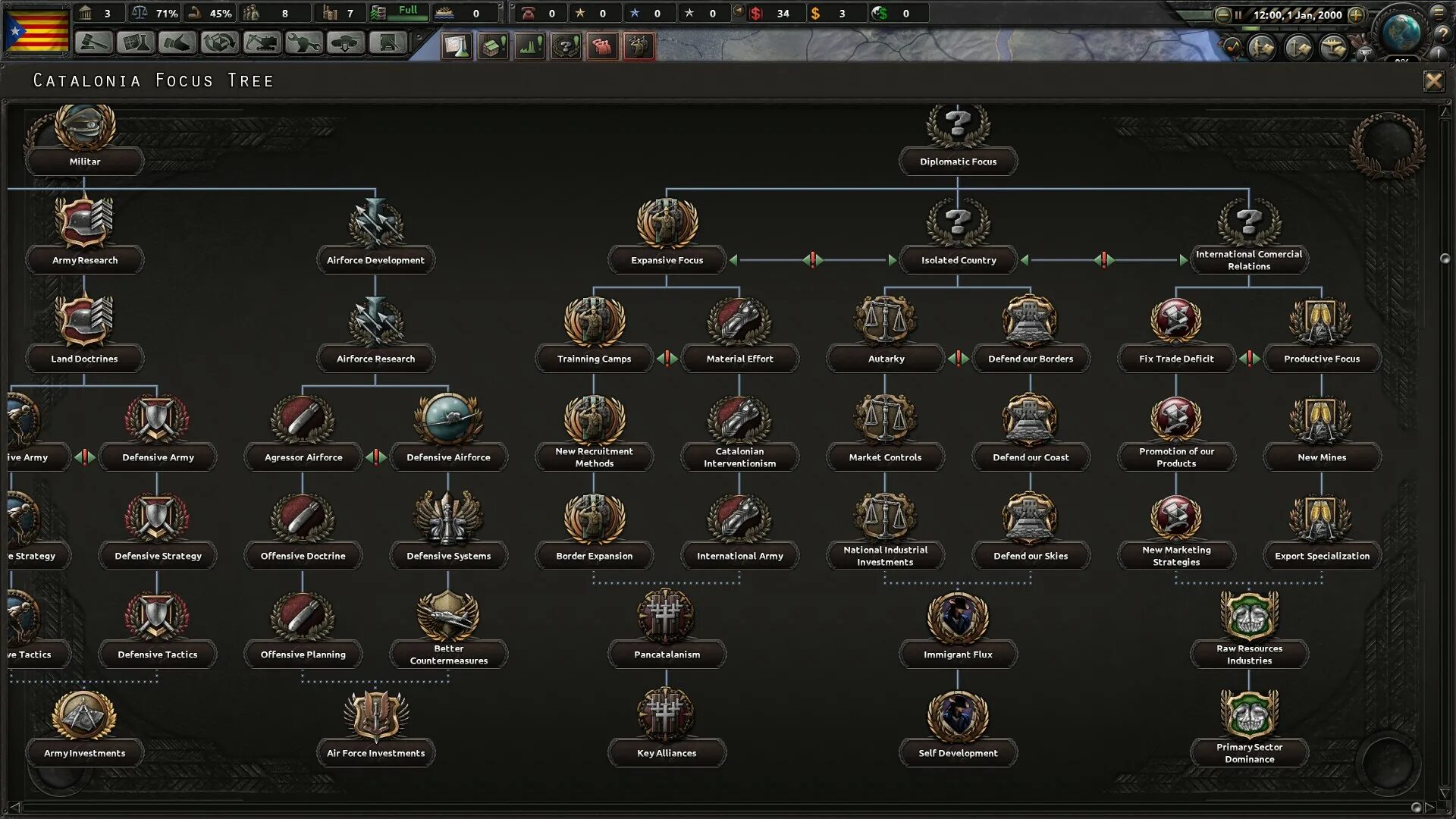This screenshot has height=819, width=1456.
Task: Select the Key Alliances focus
Action: [667, 726]
